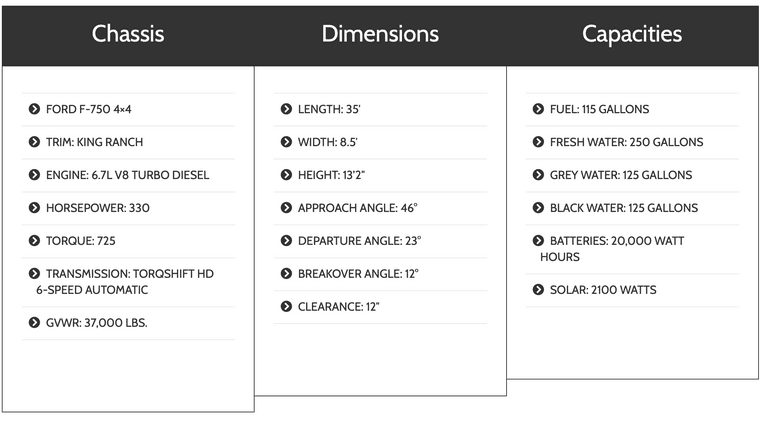Viewport: 760px width, 421px height.
Task: Click the TRANSMISSION: TORQSHIFT HD entry
Action: (129, 274)
